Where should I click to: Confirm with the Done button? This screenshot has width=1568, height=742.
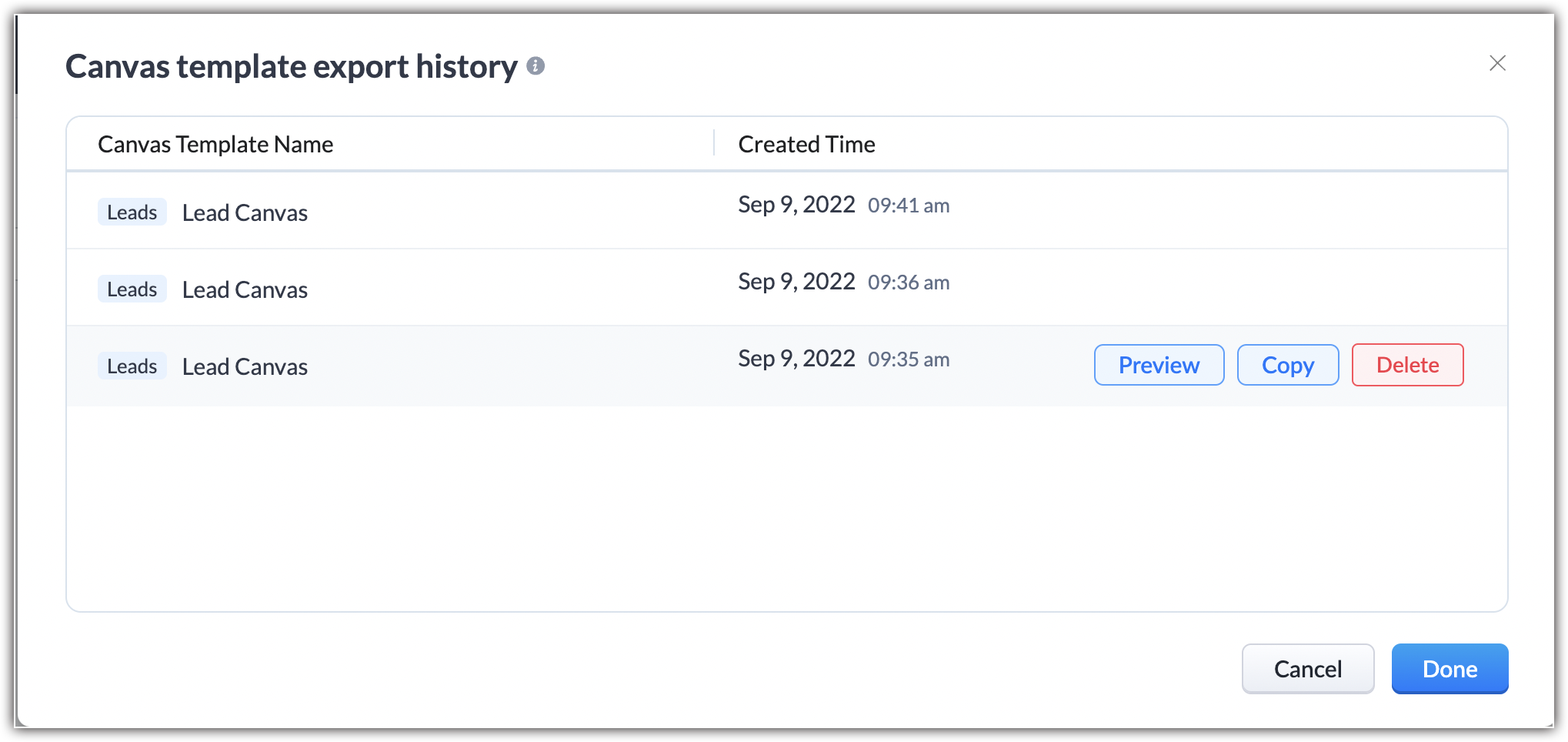tap(1449, 668)
